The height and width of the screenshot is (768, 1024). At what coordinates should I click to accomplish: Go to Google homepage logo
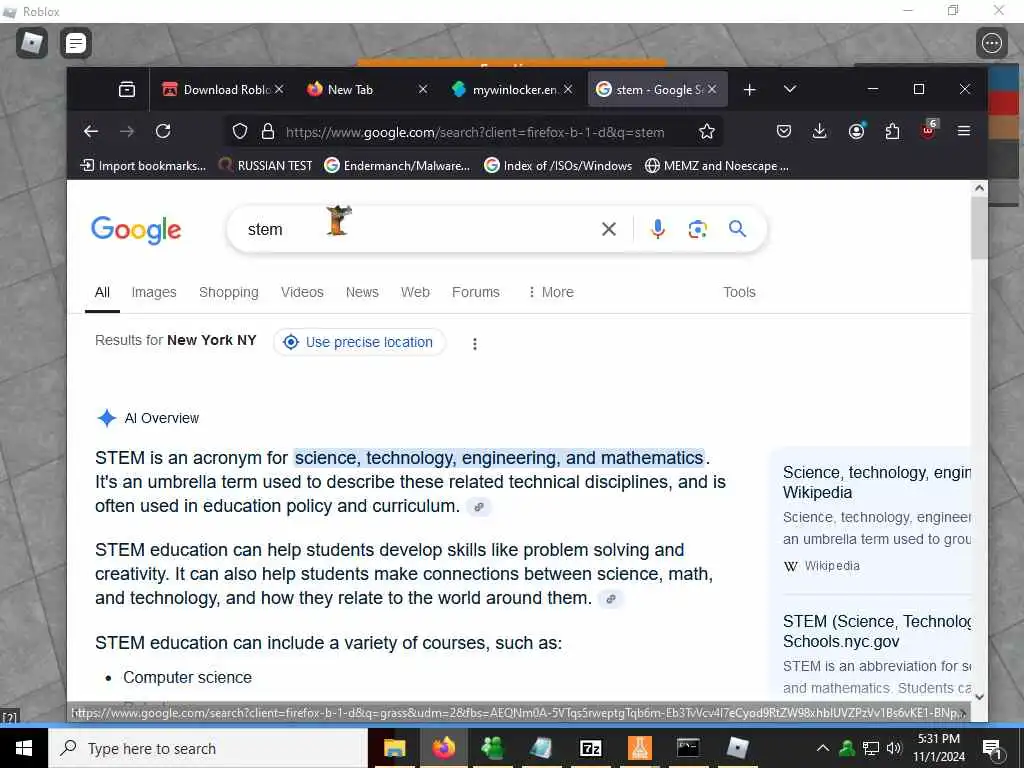coord(136,230)
